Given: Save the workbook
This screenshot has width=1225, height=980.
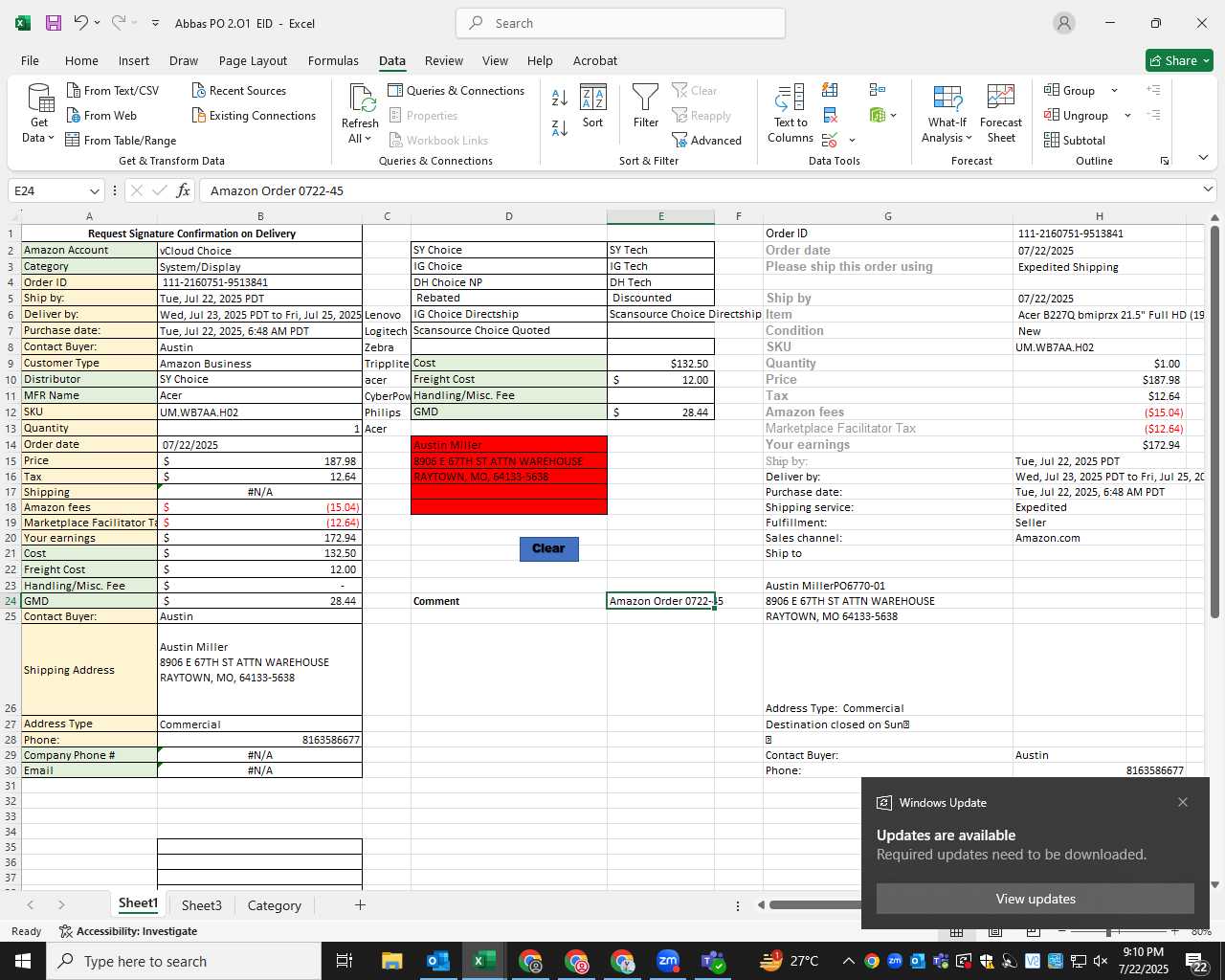Looking at the screenshot, I should [54, 23].
